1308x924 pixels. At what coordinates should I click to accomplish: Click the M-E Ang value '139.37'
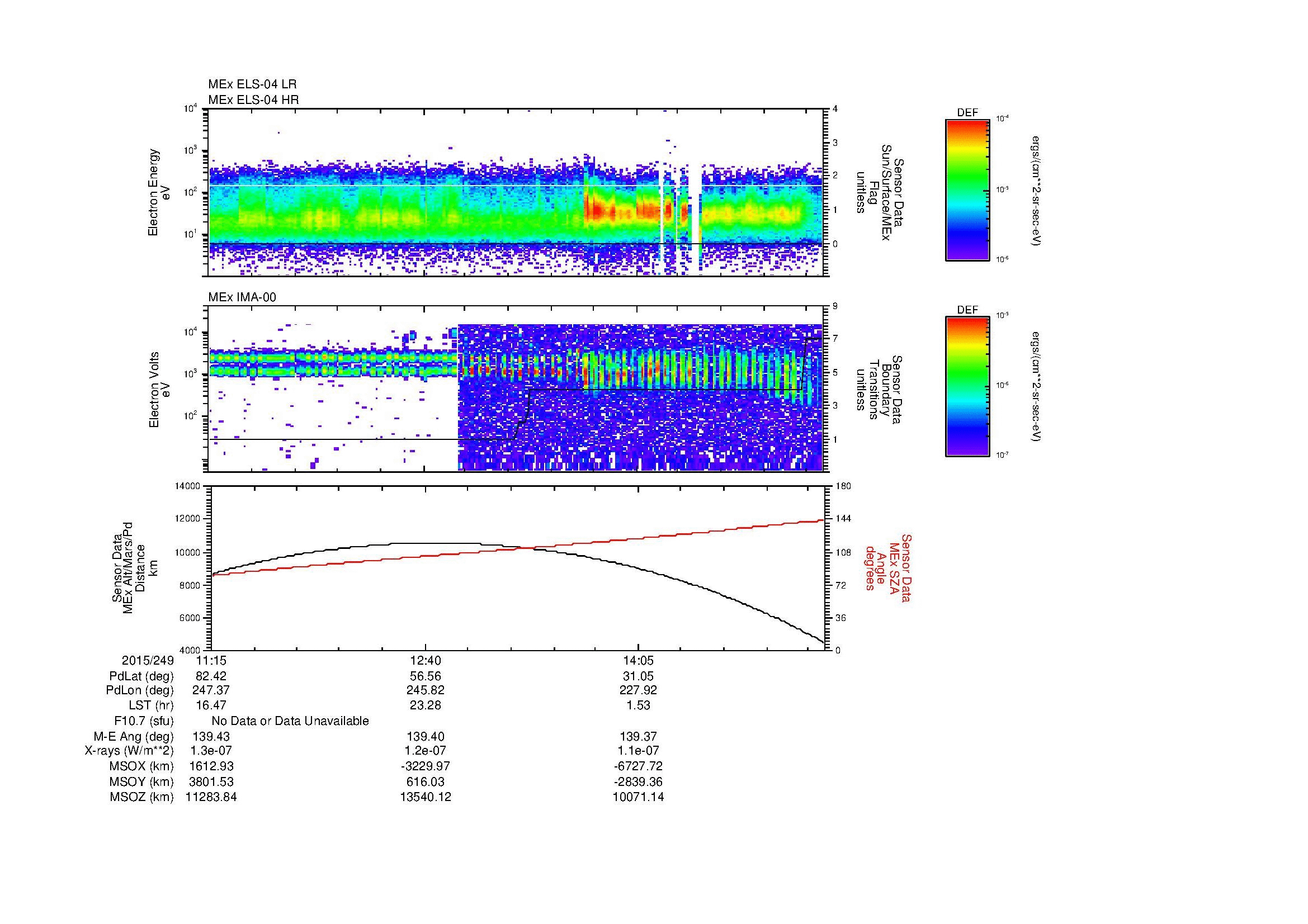tap(638, 737)
